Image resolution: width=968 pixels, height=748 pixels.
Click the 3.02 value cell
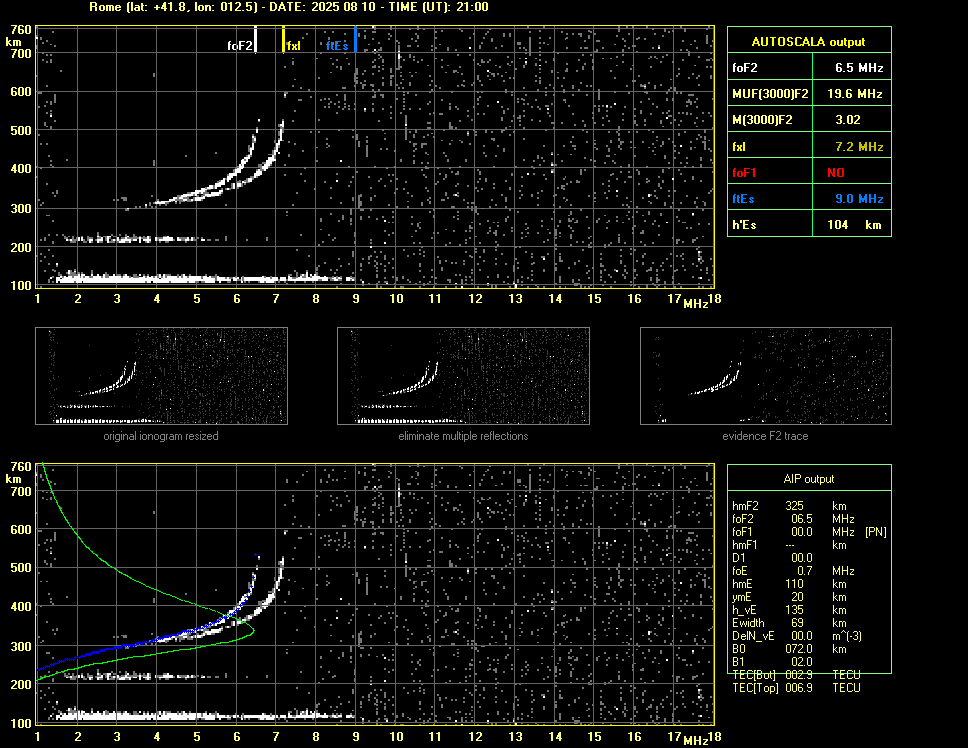pyautogui.click(x=853, y=120)
